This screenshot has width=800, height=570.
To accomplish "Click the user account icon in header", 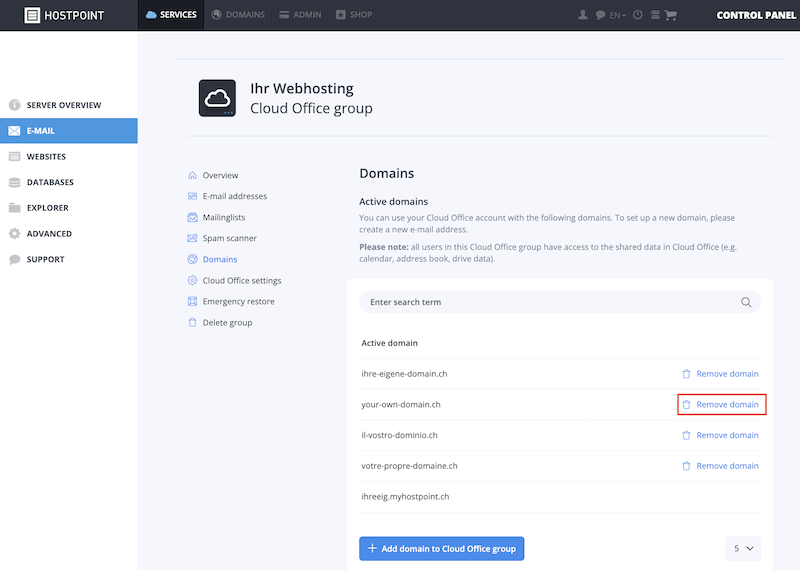I will [x=583, y=15].
